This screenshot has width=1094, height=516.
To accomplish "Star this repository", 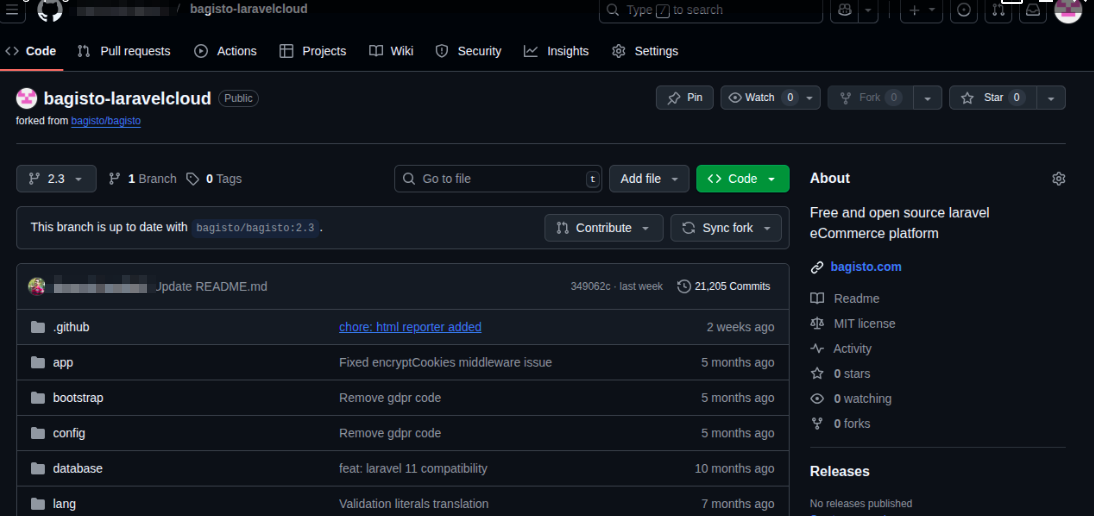I will pyautogui.click(x=992, y=98).
